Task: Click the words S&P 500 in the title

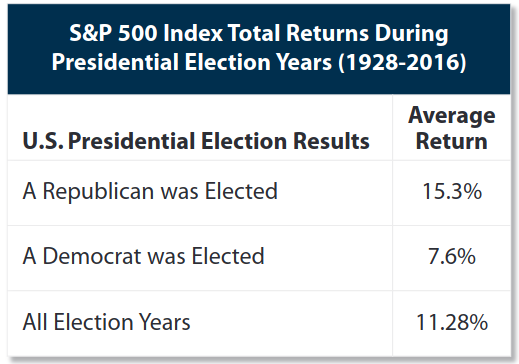Action: 113,33
